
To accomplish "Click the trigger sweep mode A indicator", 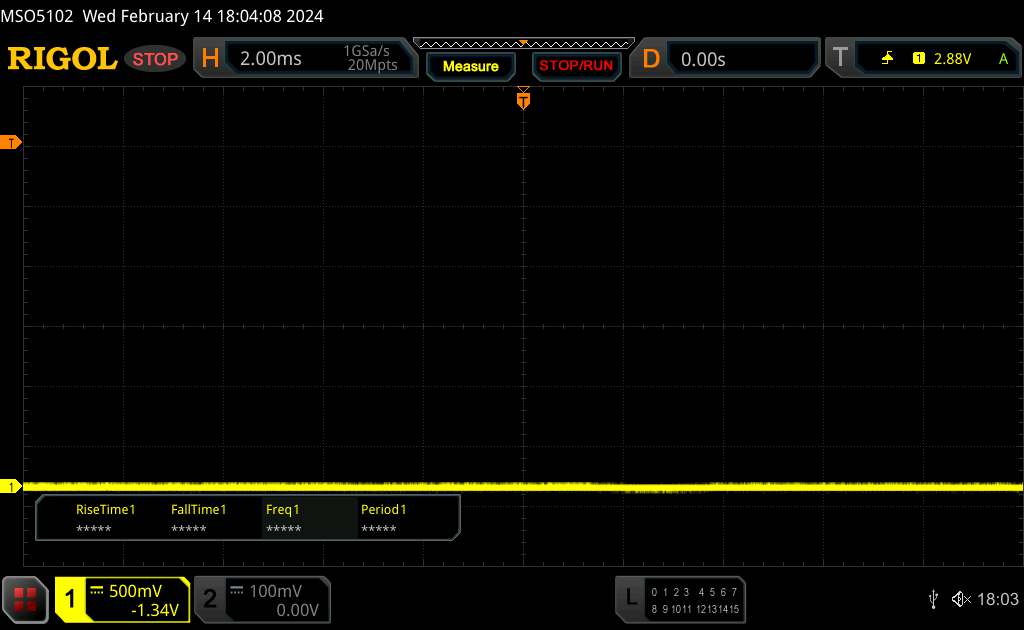I will click(1003, 59).
